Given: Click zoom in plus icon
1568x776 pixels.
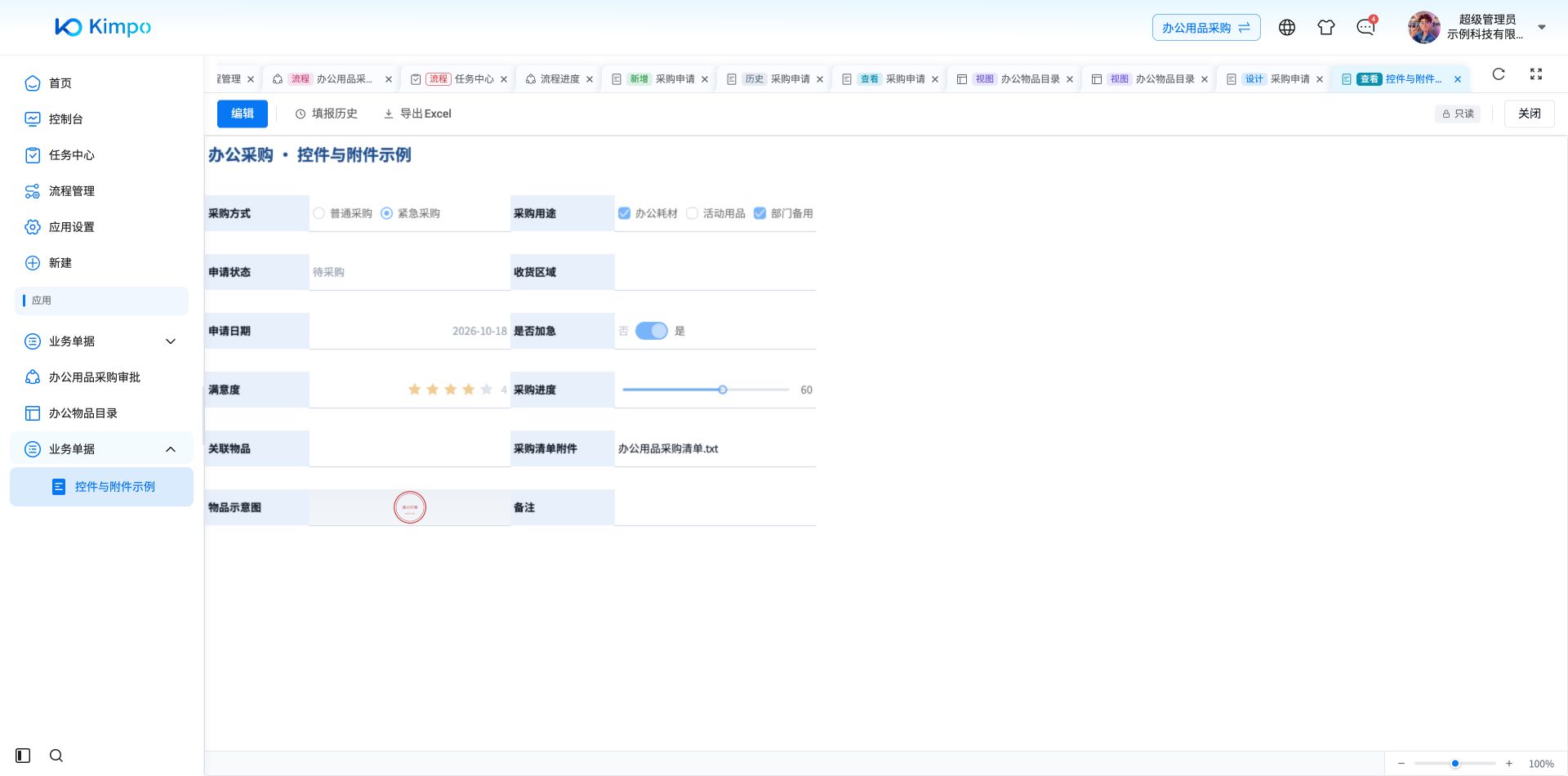Looking at the screenshot, I should (x=1509, y=764).
